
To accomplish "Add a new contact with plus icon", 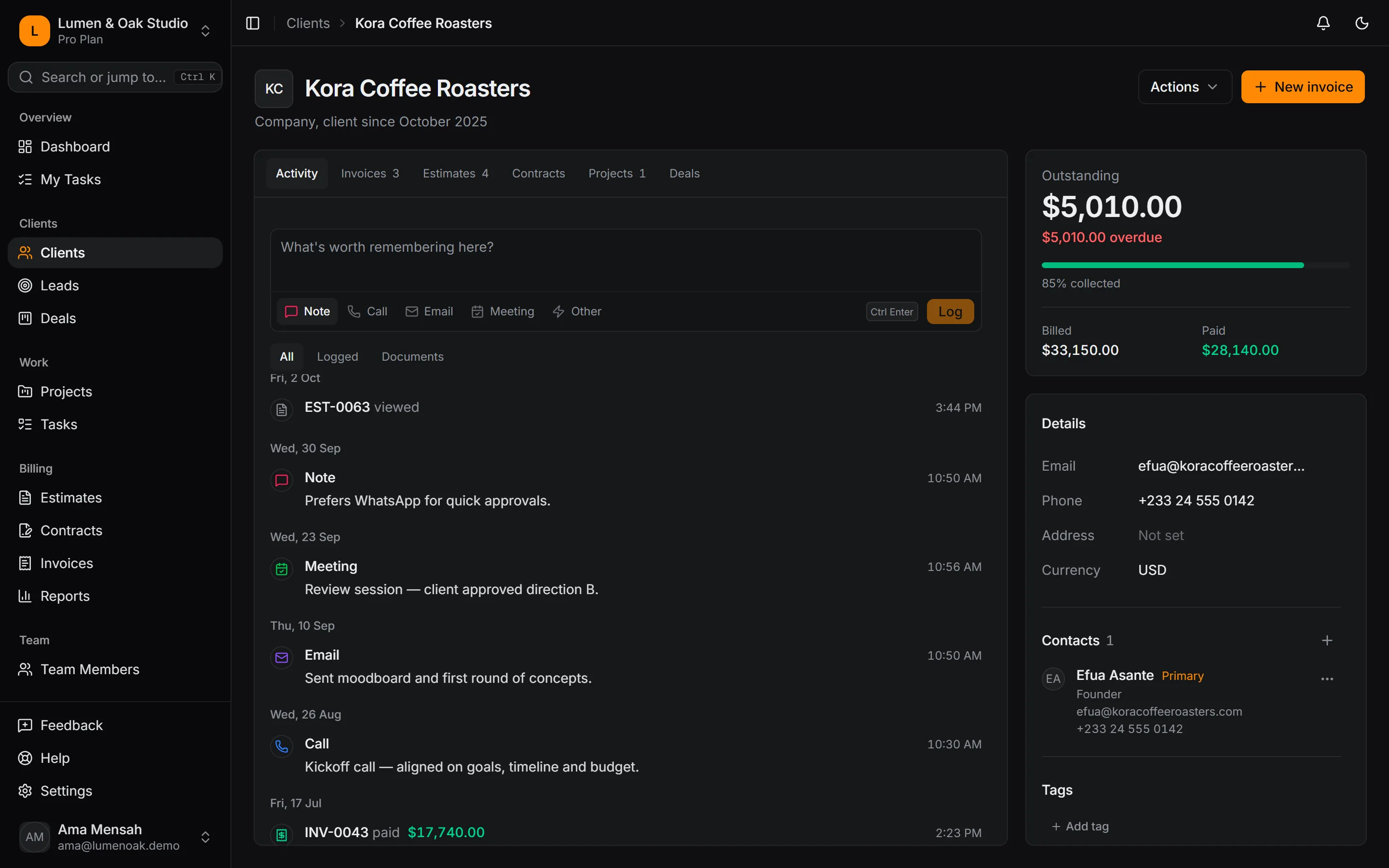I will pos(1327,640).
